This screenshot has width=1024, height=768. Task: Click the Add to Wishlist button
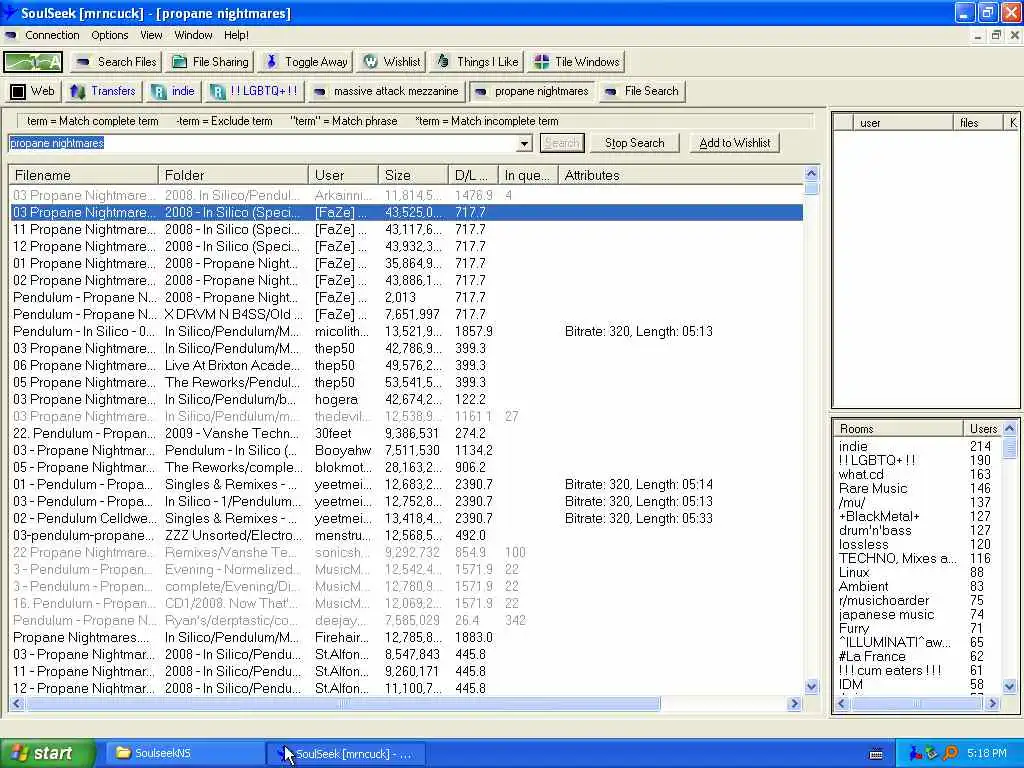click(x=735, y=143)
